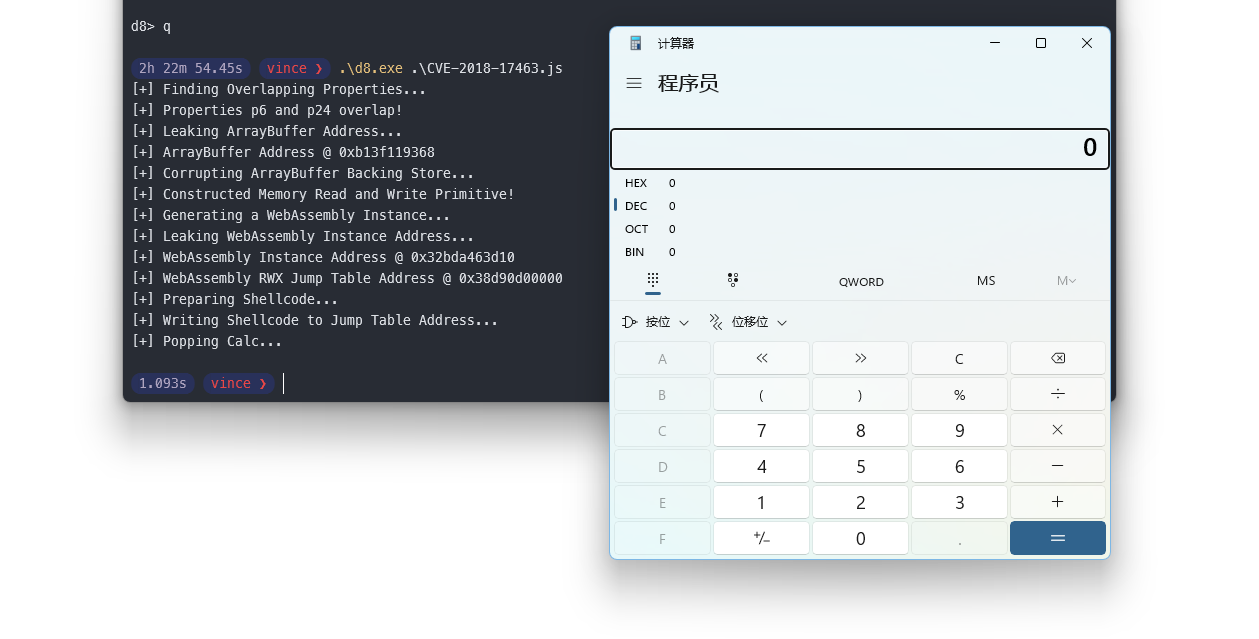Click the WebAssembly instance address 0x32bda463d10

click(463, 257)
